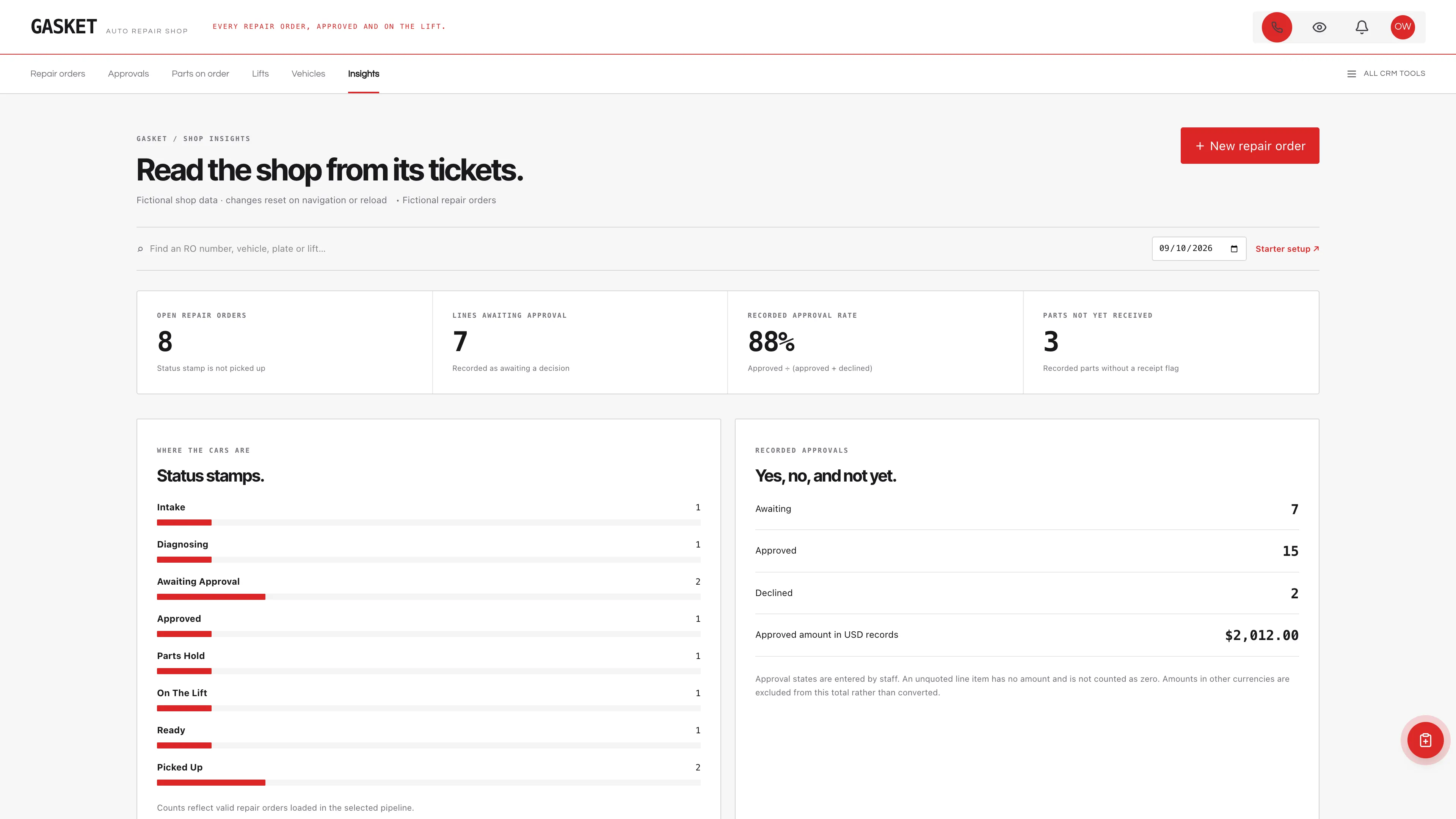Click the red phone call icon

1276,27
